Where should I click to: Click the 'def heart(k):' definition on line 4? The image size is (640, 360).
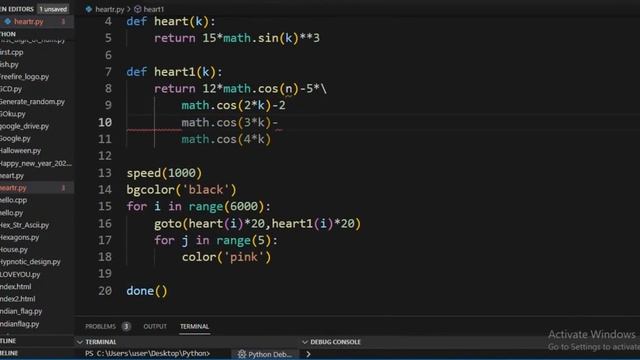coord(171,21)
